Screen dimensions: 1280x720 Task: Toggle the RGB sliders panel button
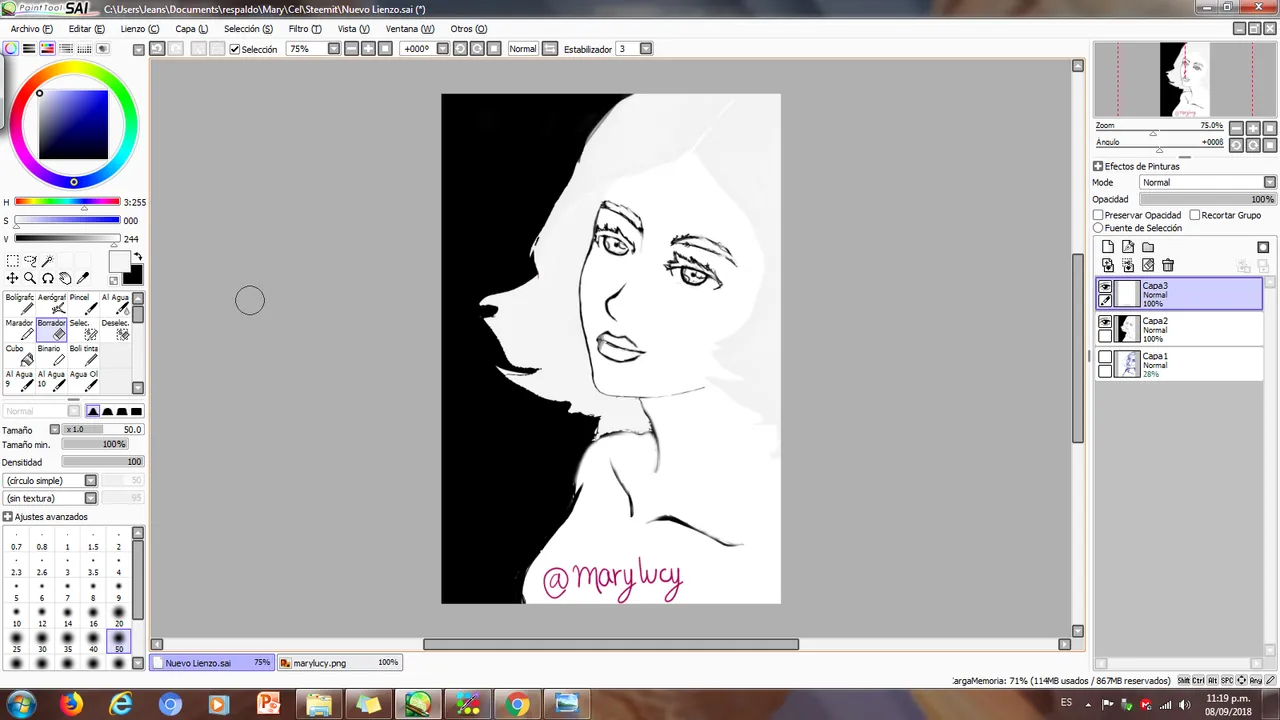pyautogui.click(x=29, y=48)
